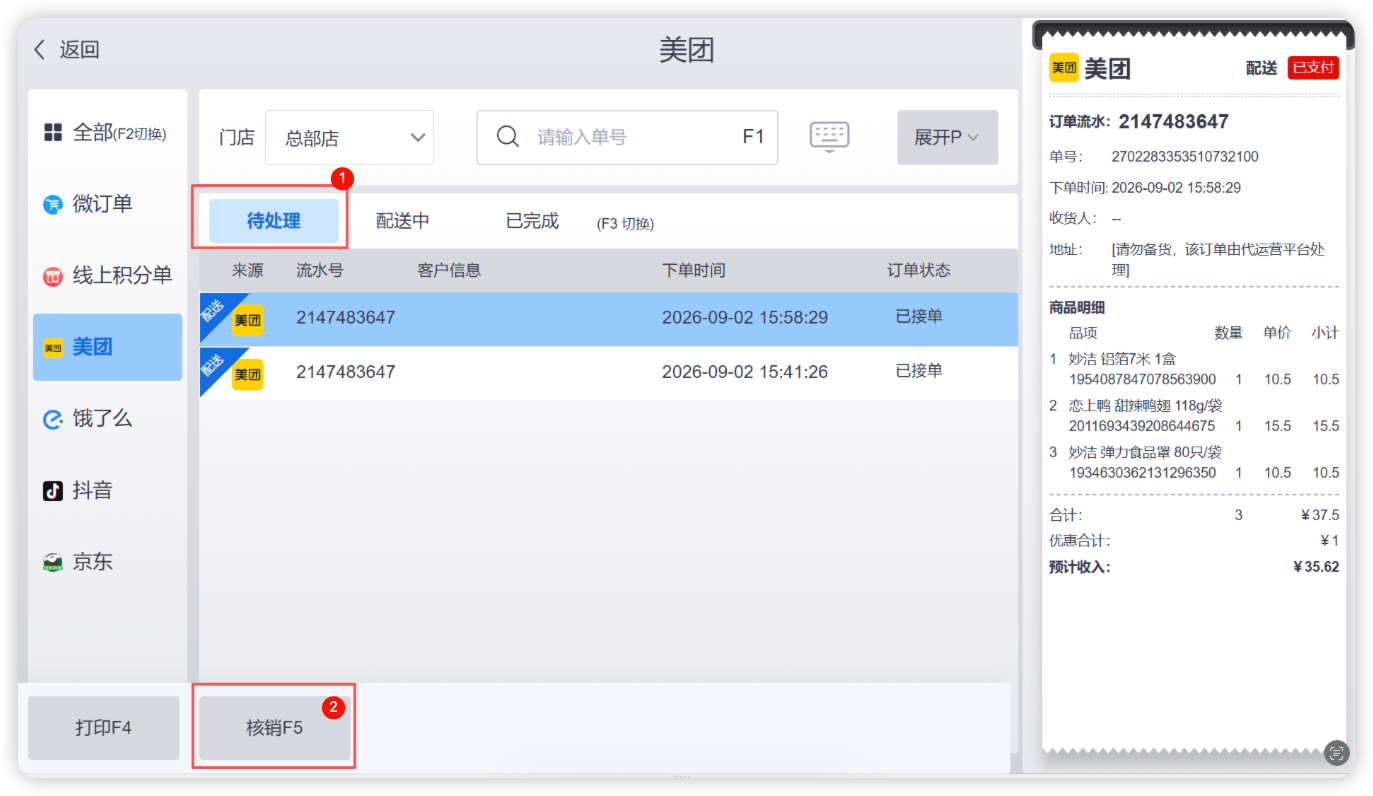Open the on-screen keyboard icon
Image resolution: width=1373 pixels, height=796 pixels.
(x=829, y=137)
